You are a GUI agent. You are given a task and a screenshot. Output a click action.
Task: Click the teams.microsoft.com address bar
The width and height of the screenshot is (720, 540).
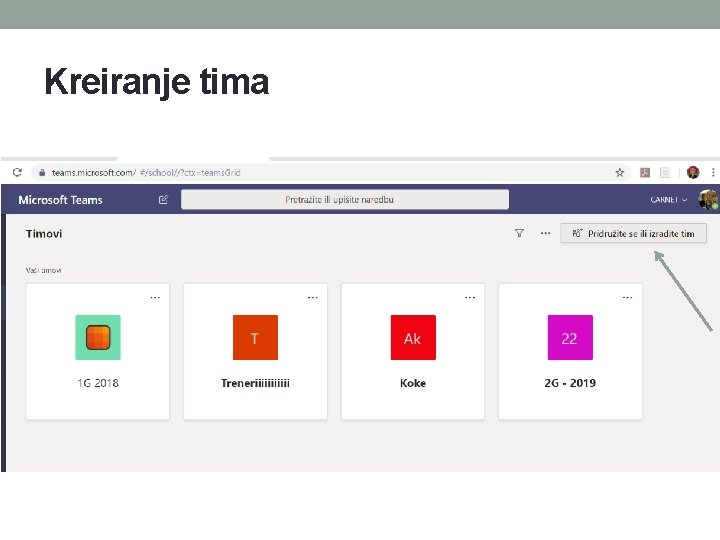[331, 173]
